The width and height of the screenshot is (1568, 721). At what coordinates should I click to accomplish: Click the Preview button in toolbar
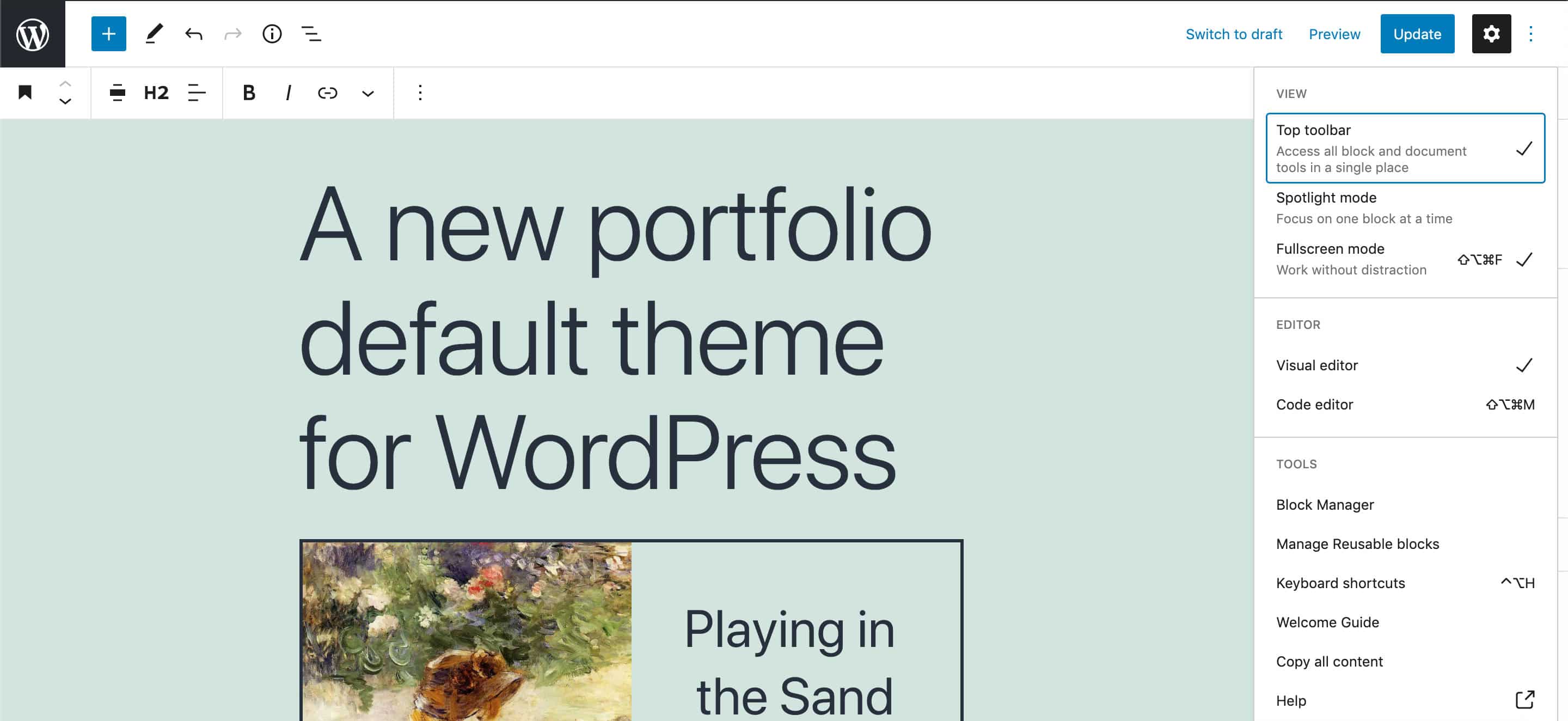[1335, 33]
